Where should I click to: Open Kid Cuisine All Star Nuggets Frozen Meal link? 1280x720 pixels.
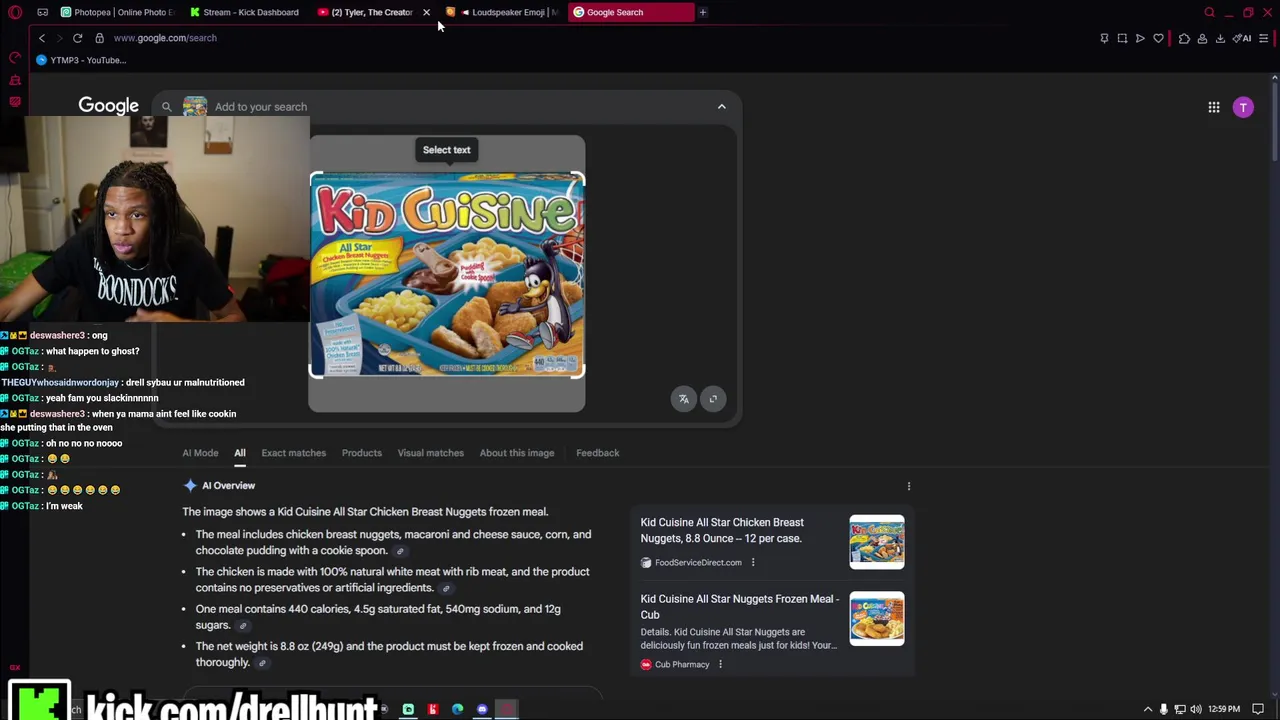coord(740,607)
